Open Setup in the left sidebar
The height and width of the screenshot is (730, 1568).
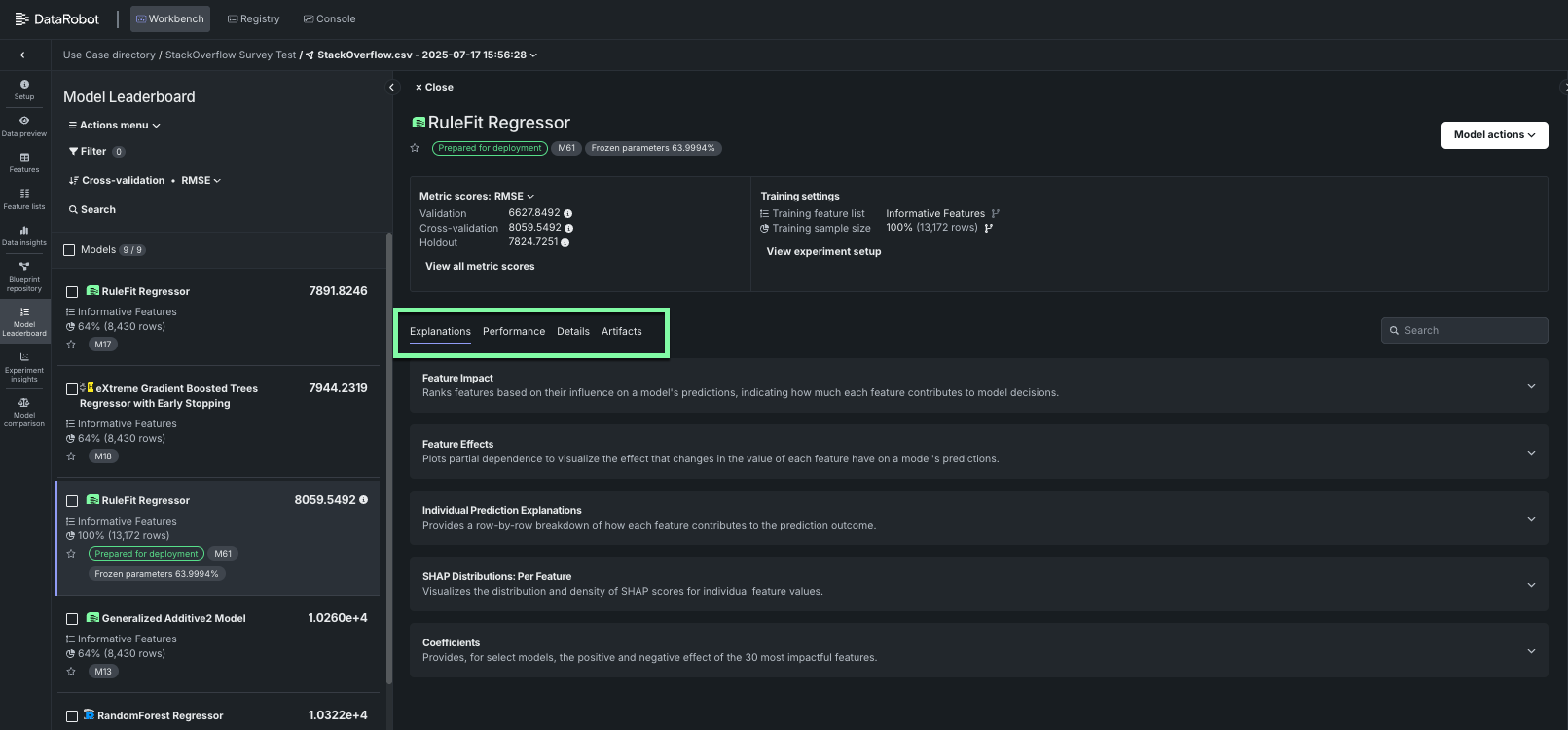tap(24, 90)
